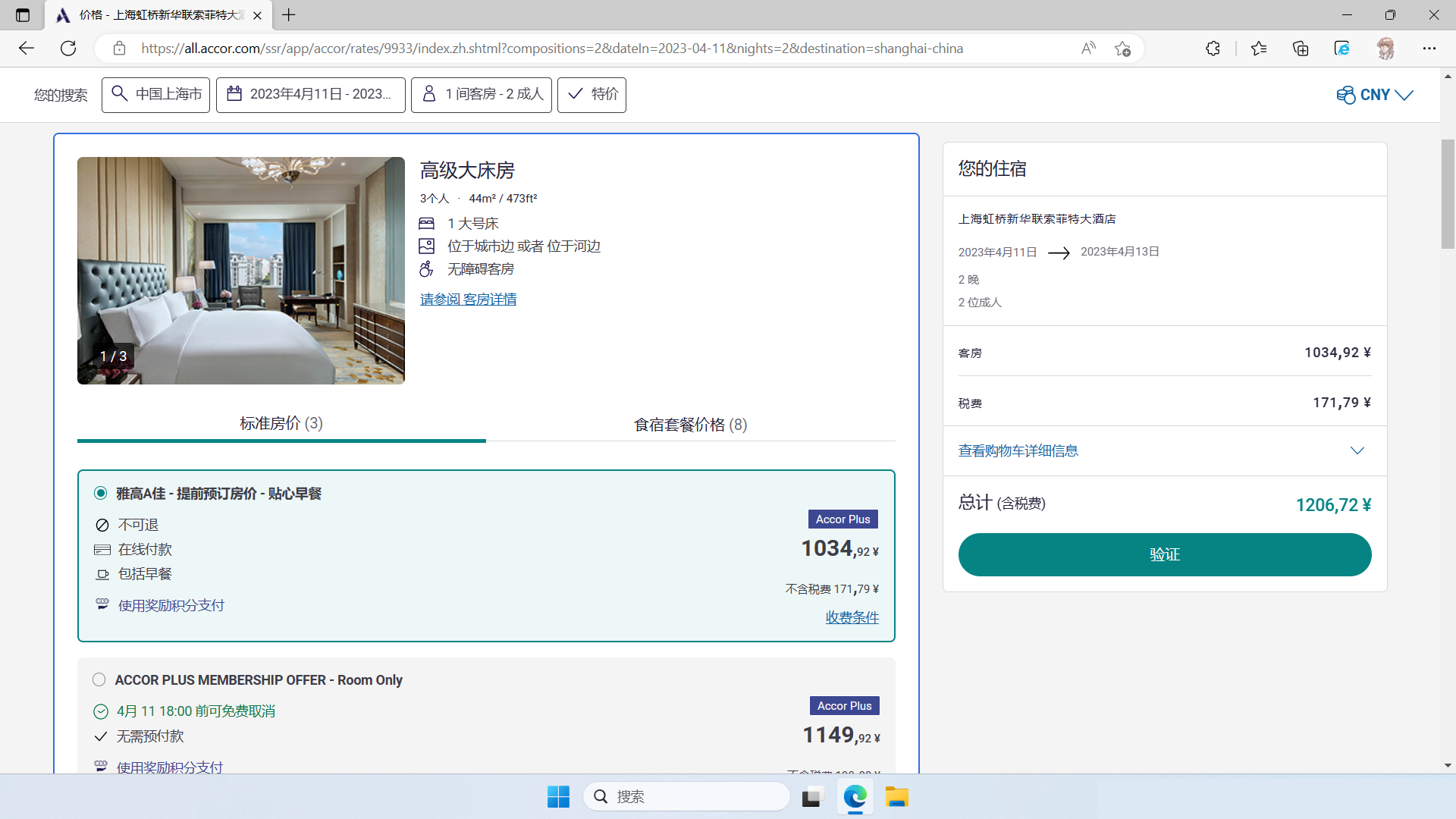The image size is (1456, 819).
Task: Select ACCOR PLUS MEMBERSHIP OFFER Room Only radio
Action: coord(99,680)
